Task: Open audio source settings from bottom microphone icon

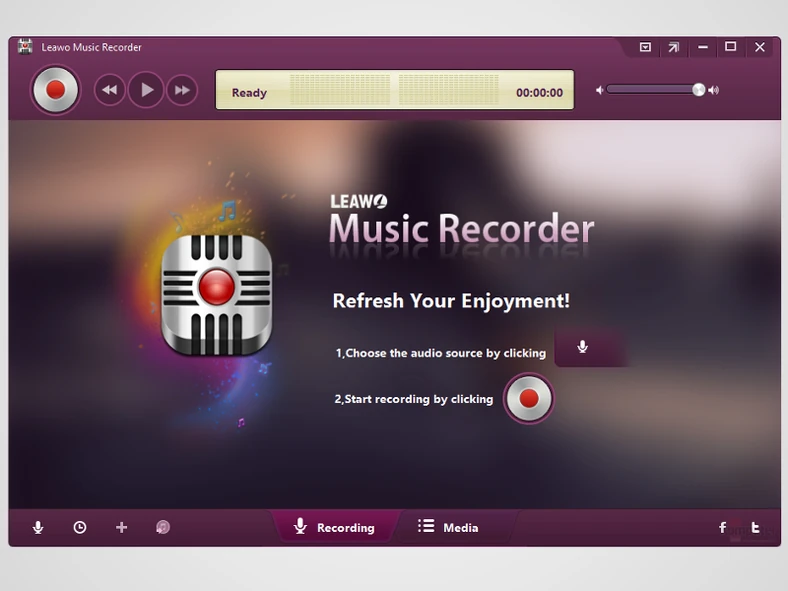Action: [38, 527]
